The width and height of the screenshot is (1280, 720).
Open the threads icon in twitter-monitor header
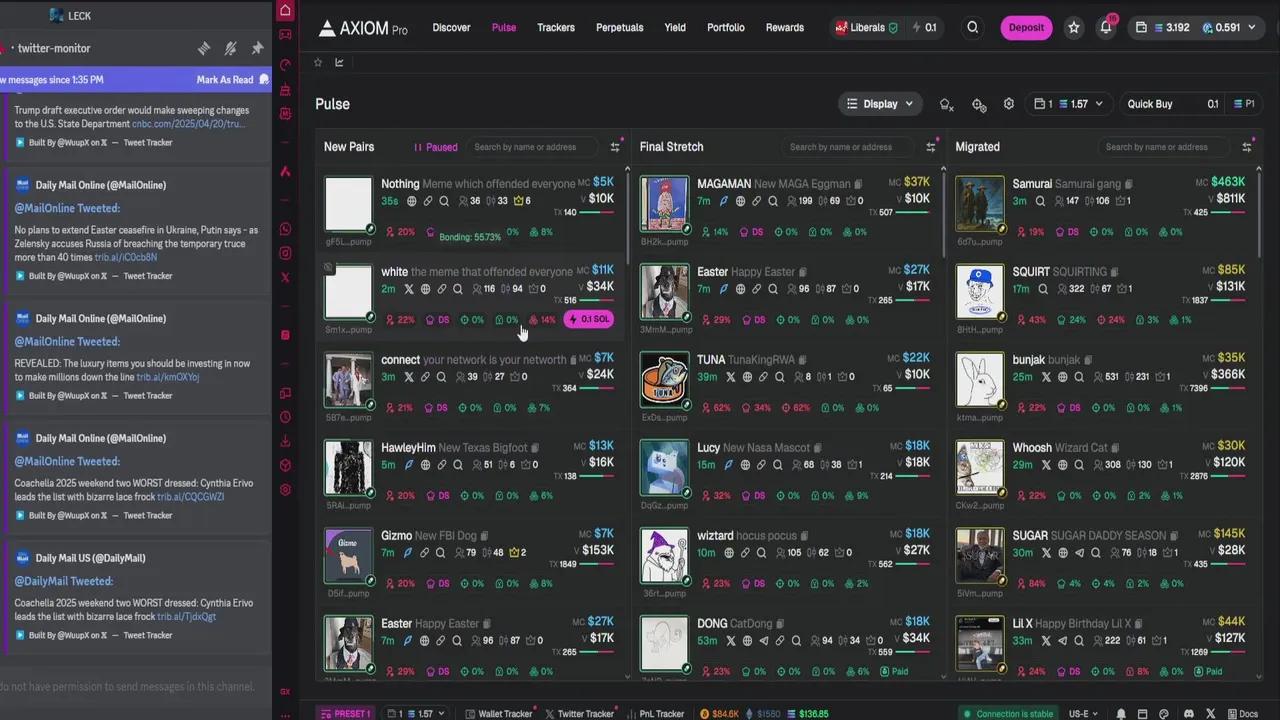204,48
